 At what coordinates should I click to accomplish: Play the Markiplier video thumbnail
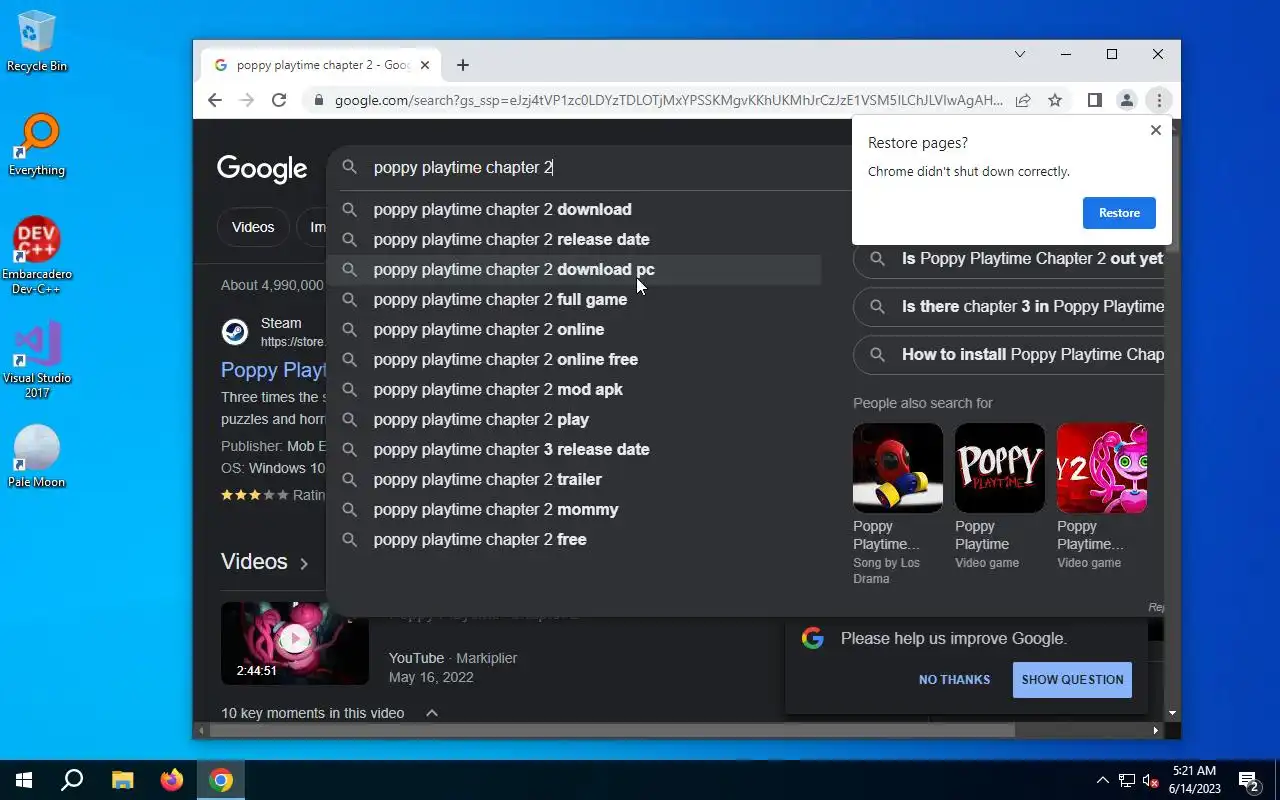tap(294, 642)
